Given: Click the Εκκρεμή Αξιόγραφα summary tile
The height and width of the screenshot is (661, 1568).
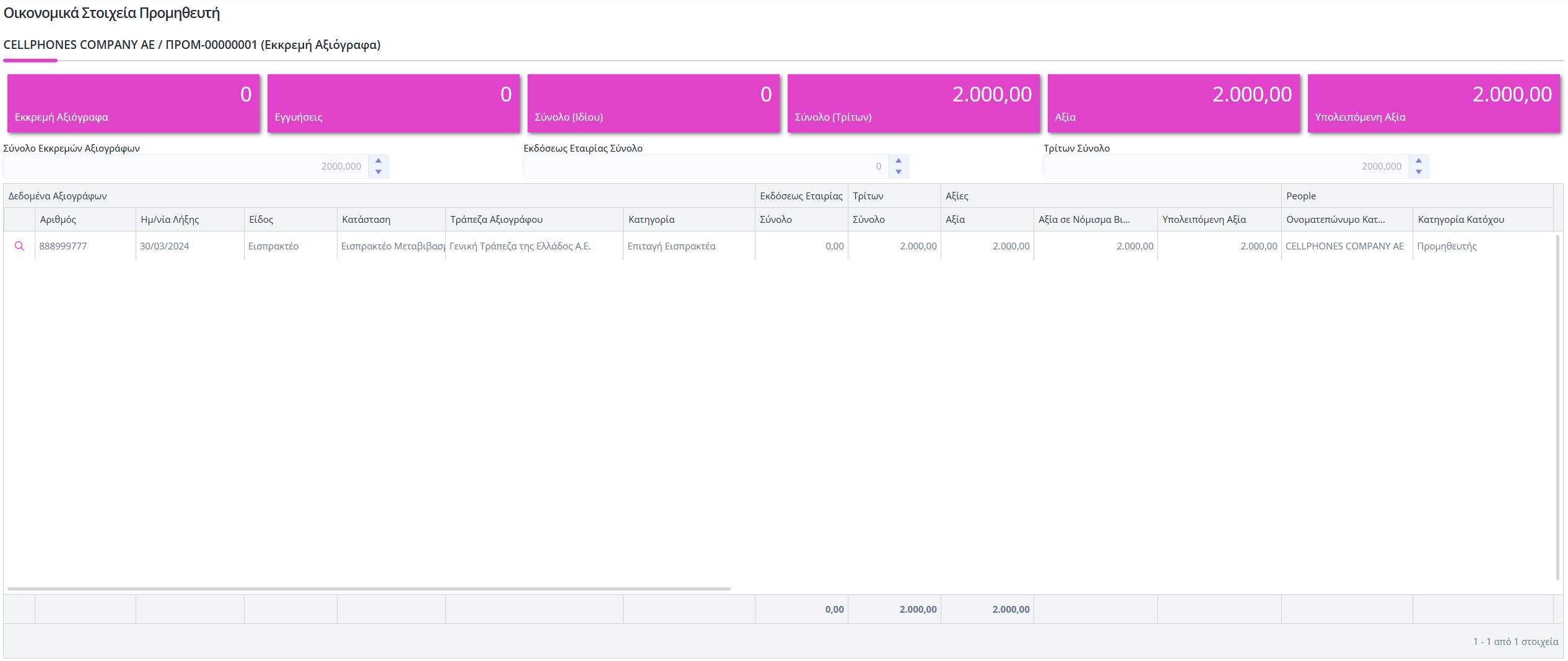Looking at the screenshot, I should point(134,103).
